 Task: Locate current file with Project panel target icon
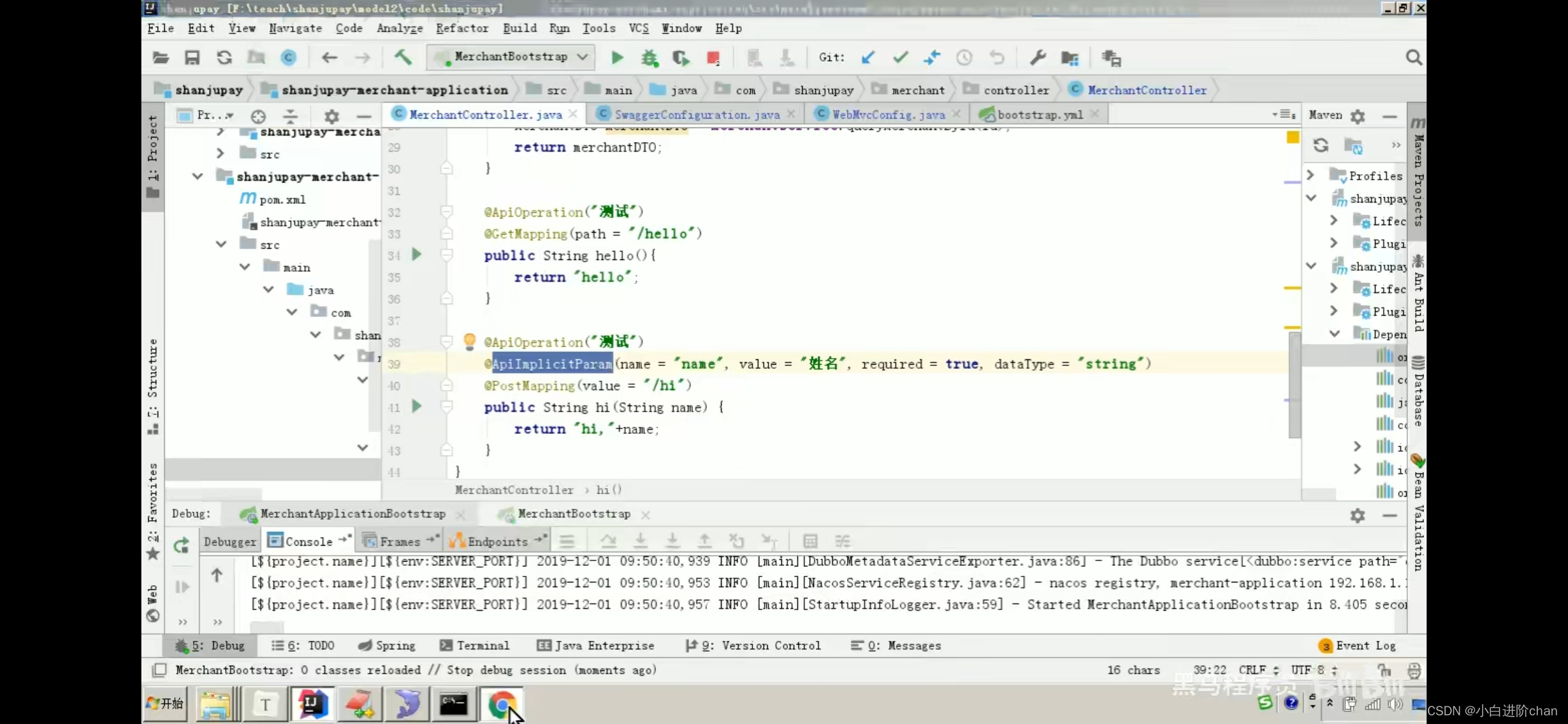(258, 116)
